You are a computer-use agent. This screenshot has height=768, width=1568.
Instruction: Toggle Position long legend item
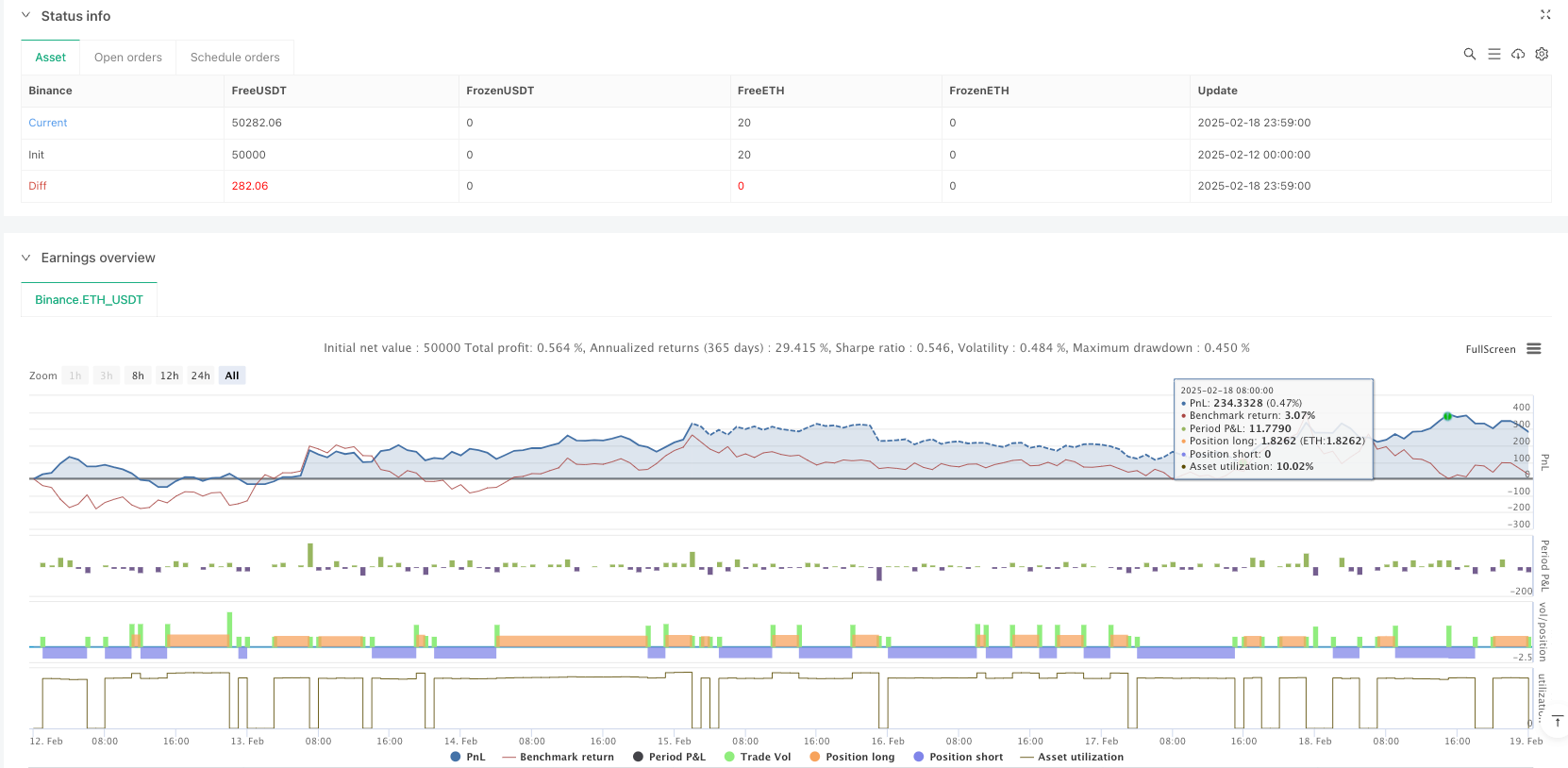851,757
